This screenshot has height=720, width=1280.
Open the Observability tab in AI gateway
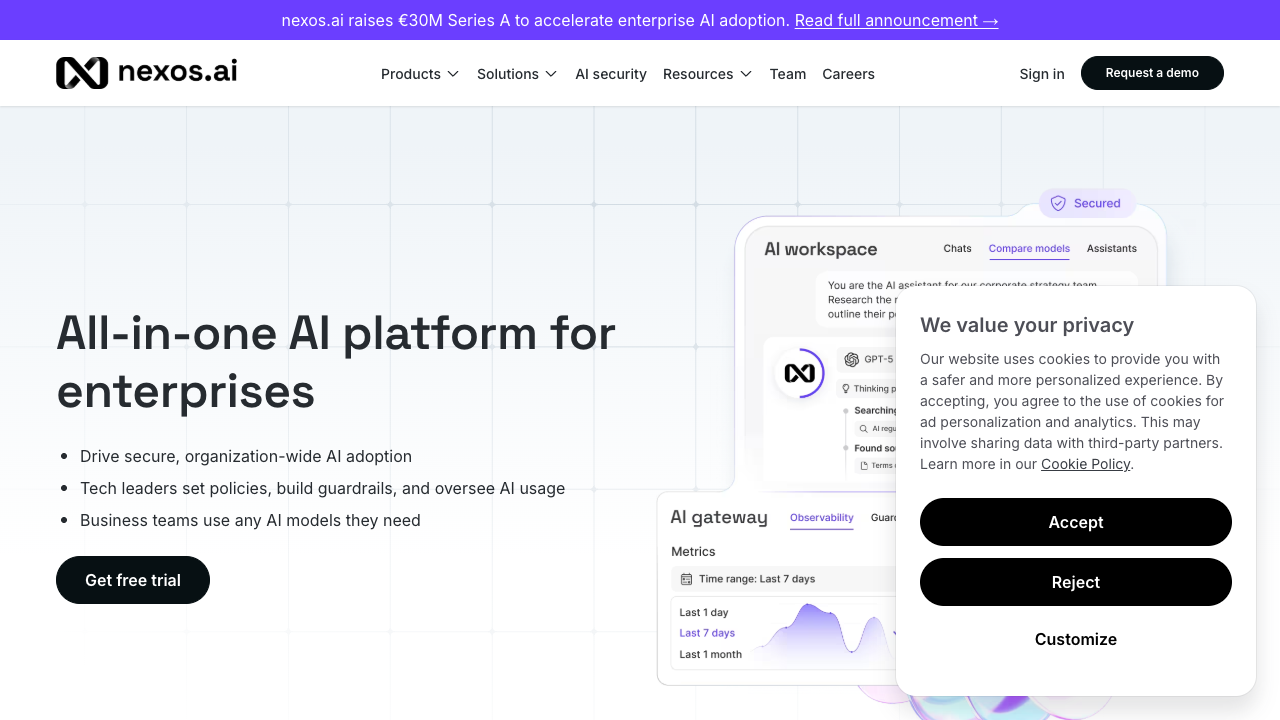point(821,518)
